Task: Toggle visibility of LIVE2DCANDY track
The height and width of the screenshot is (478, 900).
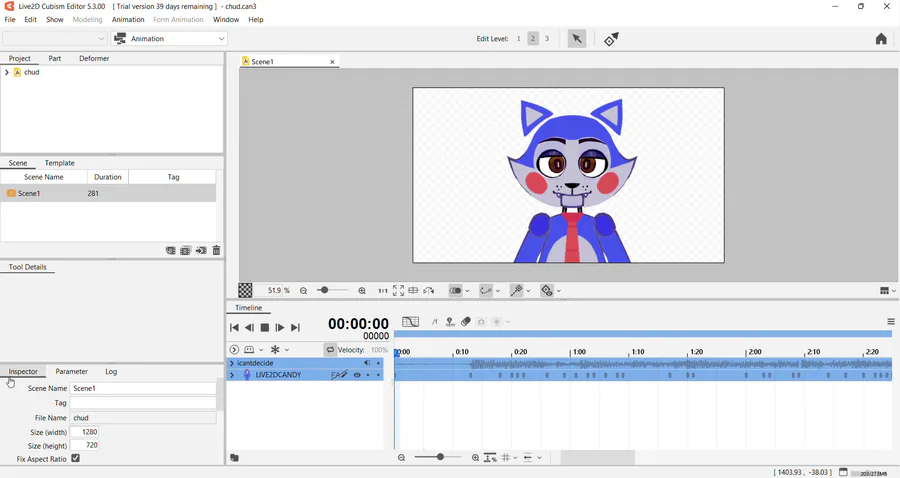Action: [357, 375]
